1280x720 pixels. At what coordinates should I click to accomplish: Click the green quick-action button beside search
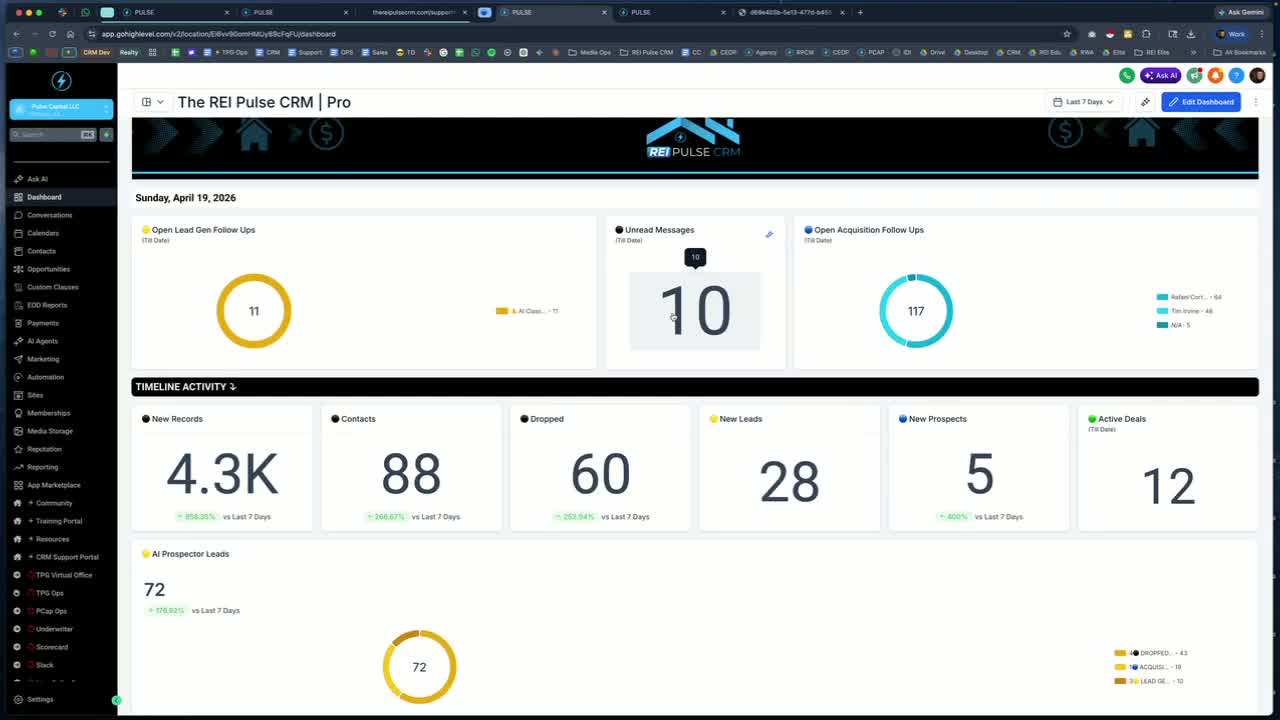click(x=106, y=134)
